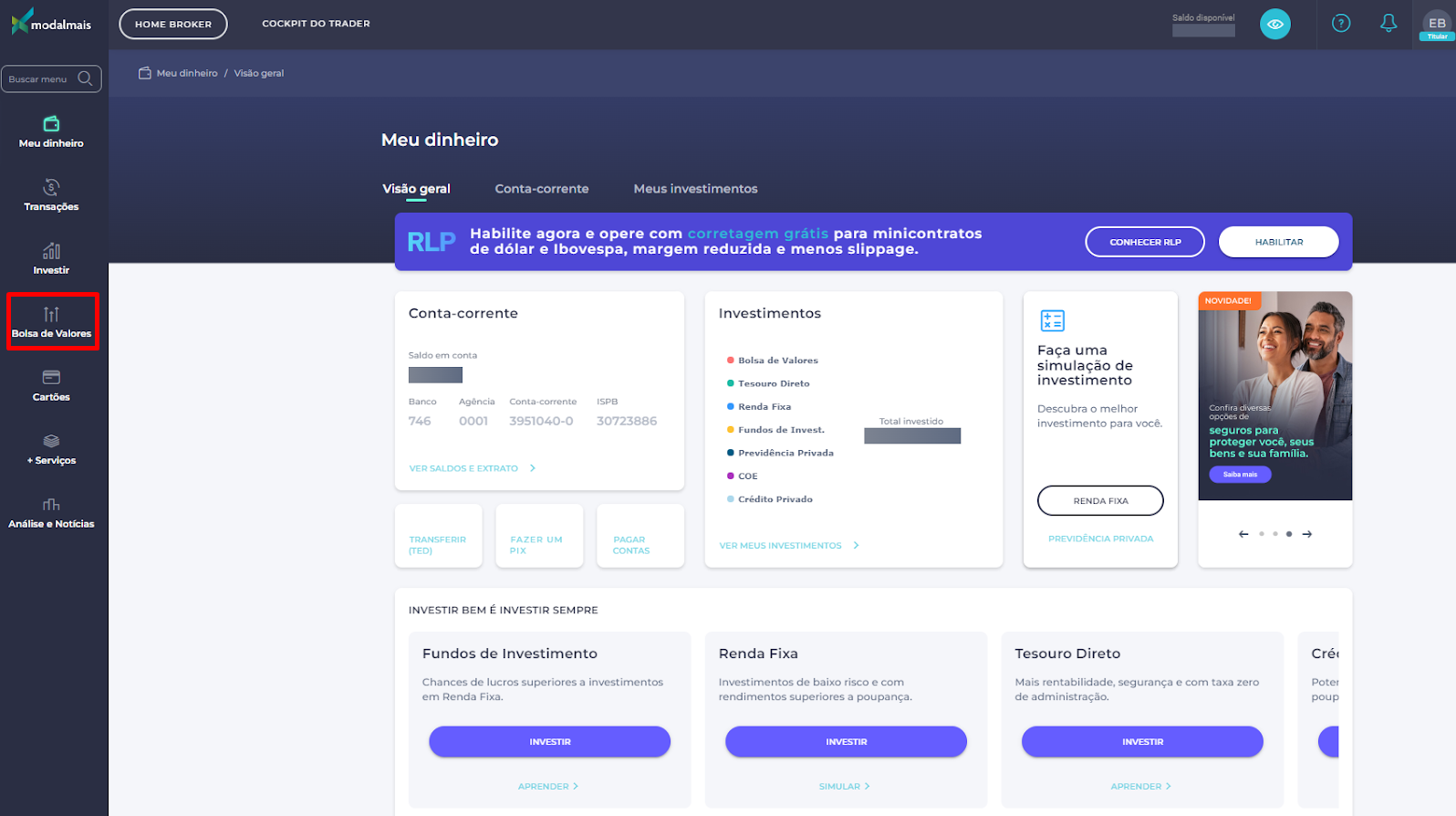Click Tesouro Direto legend item
Screen dimensions: 1456x816
768,383
